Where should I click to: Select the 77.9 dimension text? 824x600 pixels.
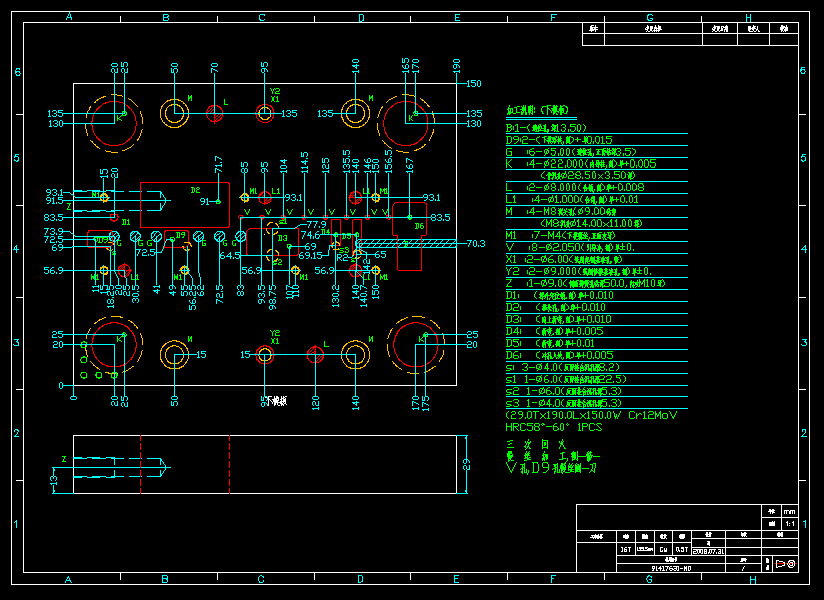[x=316, y=225]
